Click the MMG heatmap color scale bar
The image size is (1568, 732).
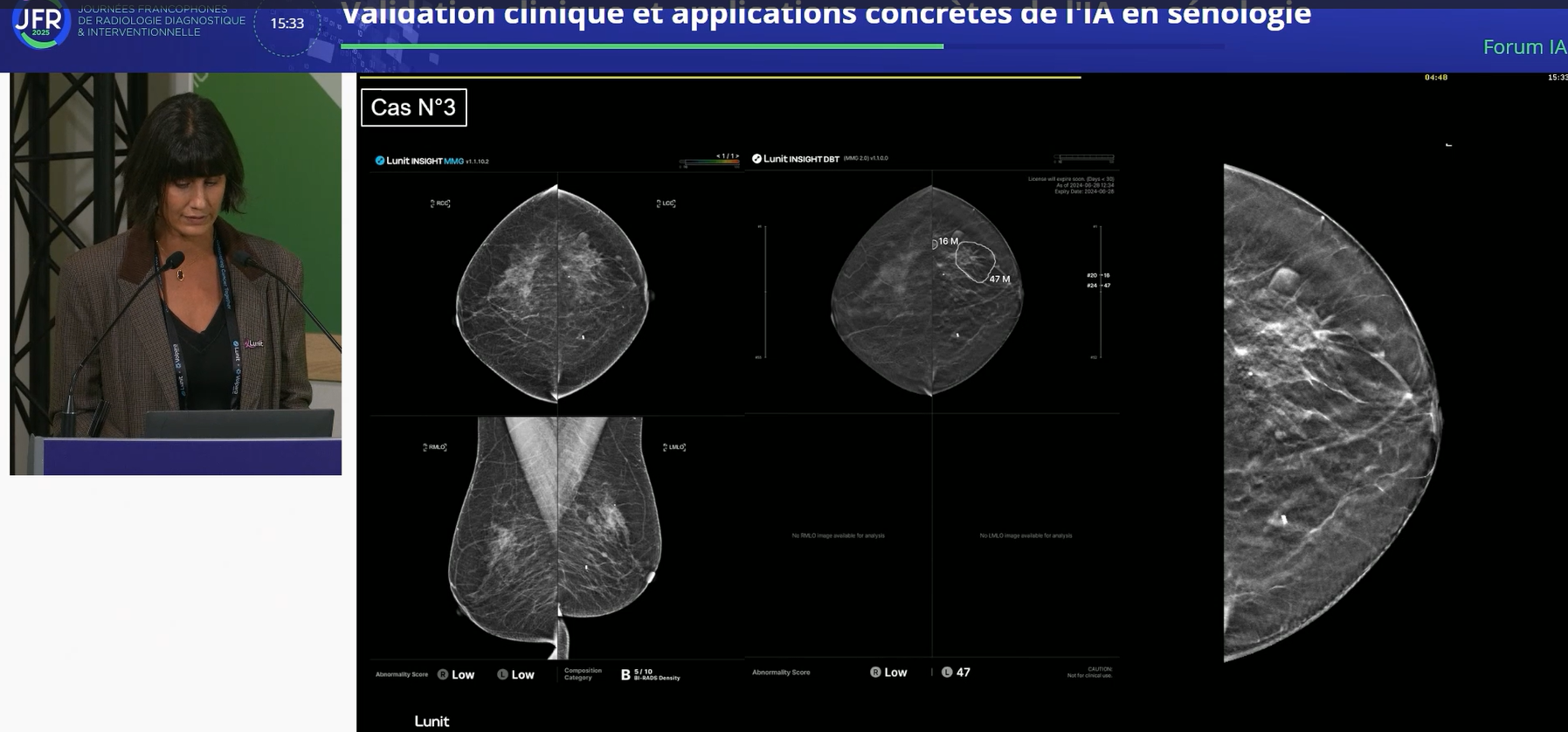point(709,162)
